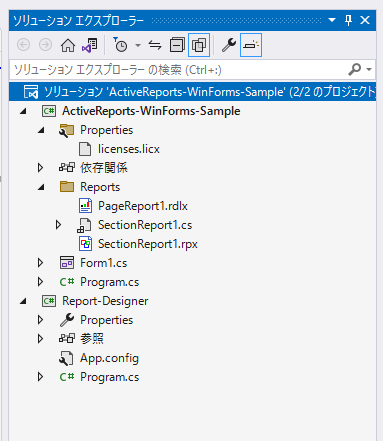This screenshot has height=441, width=383.
Task: Click the SectionReport1.rpx report icon
Action: click(85, 244)
